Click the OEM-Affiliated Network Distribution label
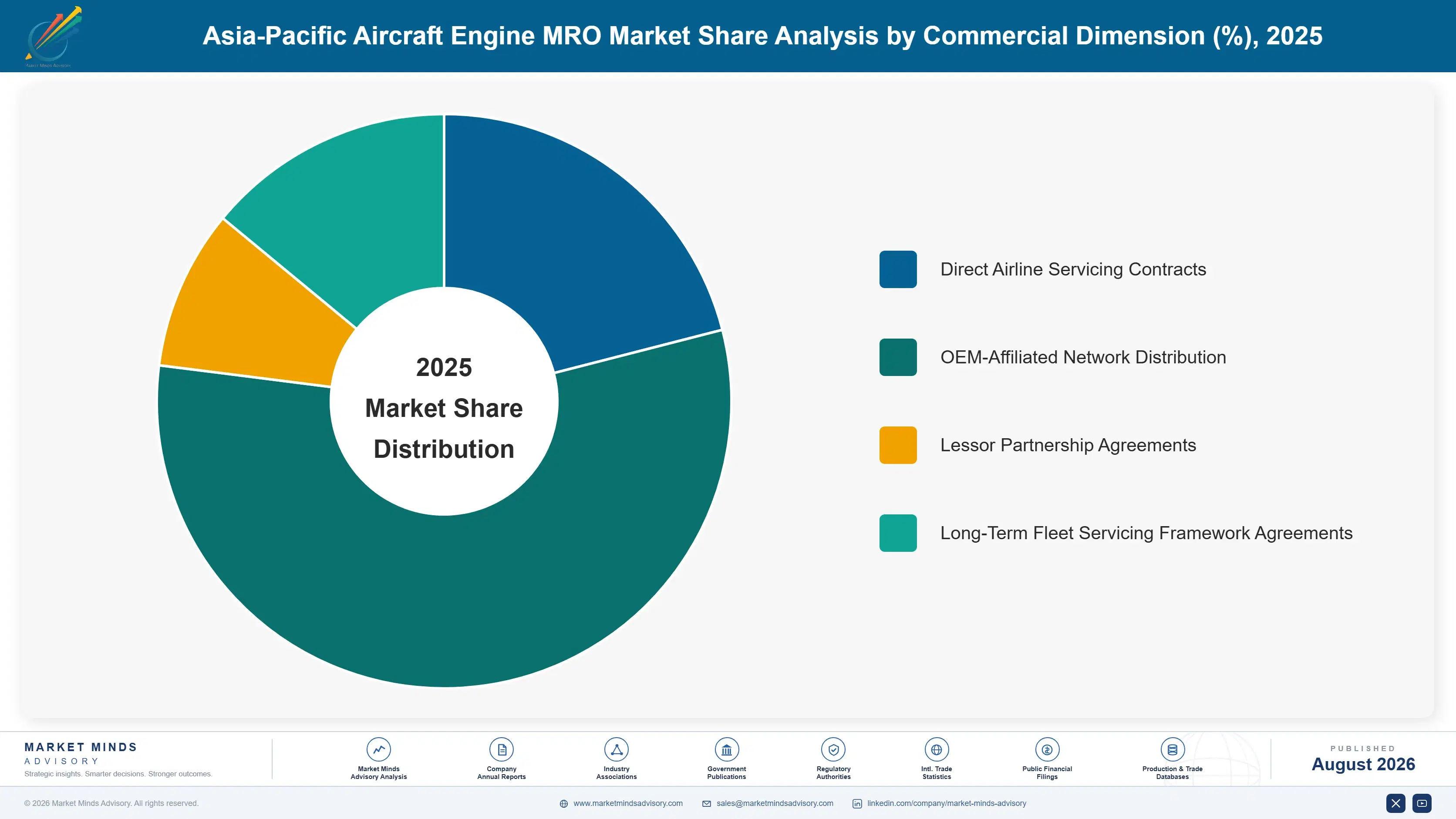 [x=1083, y=357]
